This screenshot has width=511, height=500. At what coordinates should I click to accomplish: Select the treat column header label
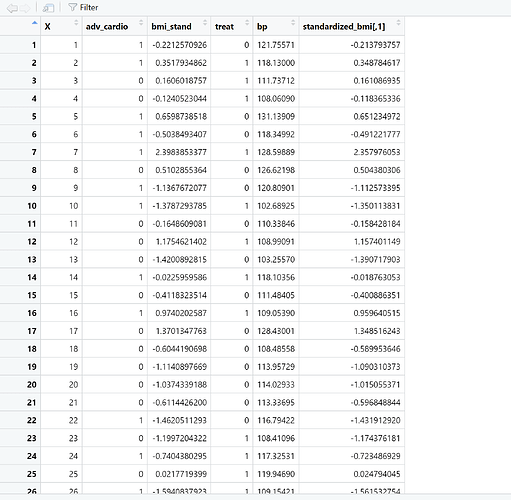pos(224,27)
